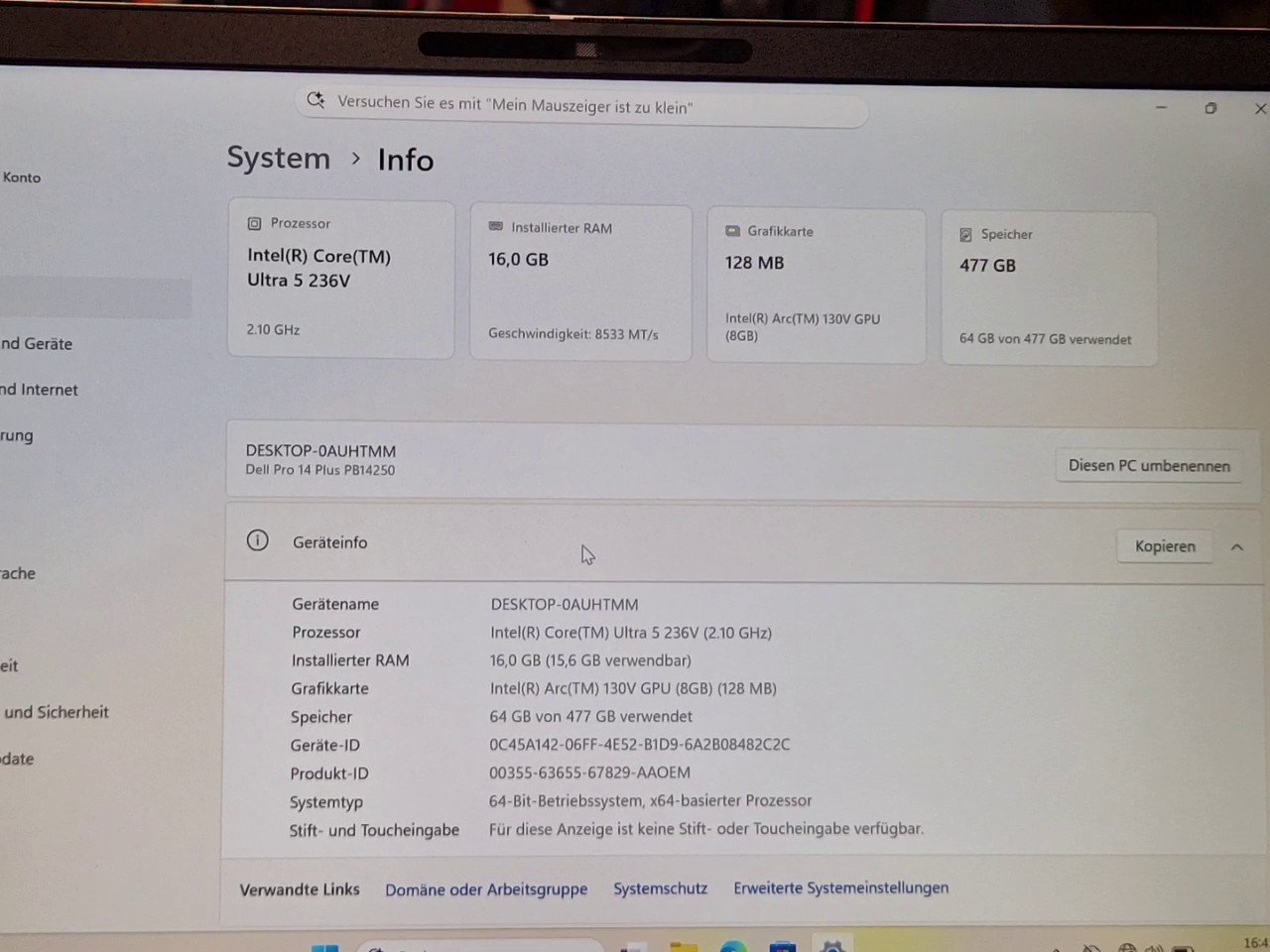Click the "Intel(R) Arc(TM) 130V GPU (8GB) (128 MB)" row value
The image size is (1270, 952).
coord(633,688)
